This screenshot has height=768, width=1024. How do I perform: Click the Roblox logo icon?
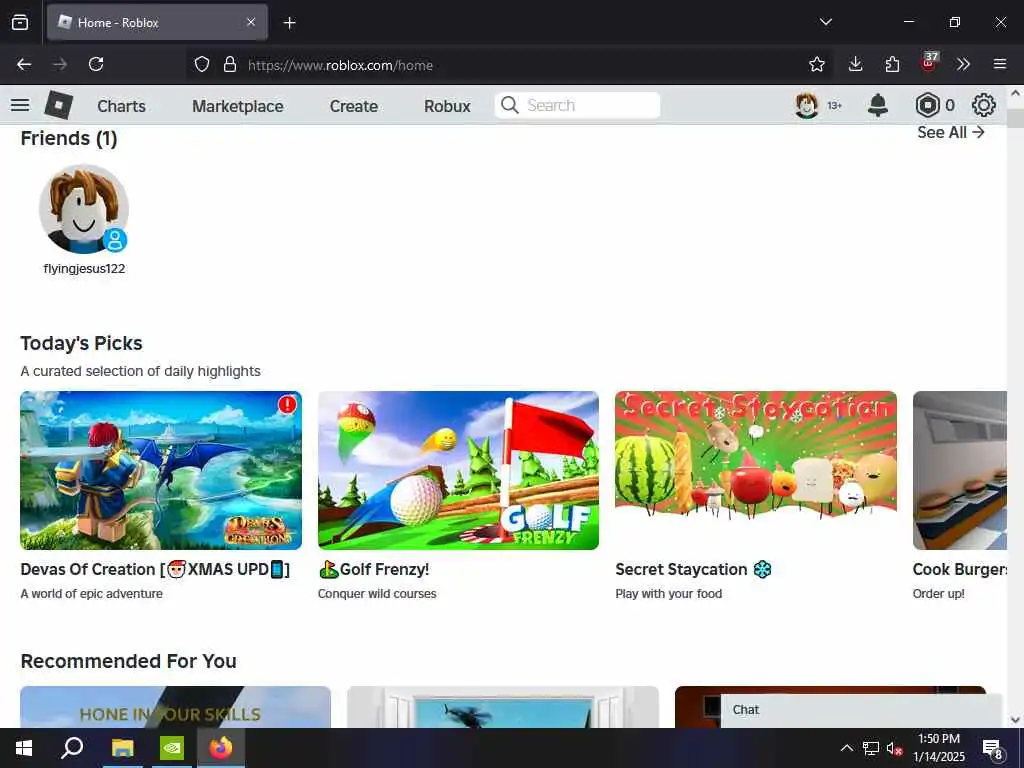point(59,105)
